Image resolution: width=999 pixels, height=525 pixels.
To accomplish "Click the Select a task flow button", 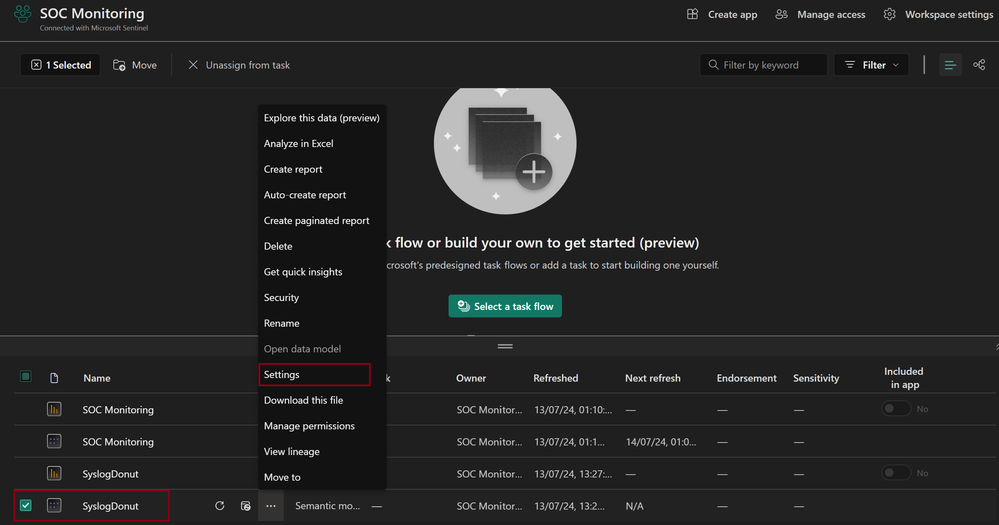I will [x=505, y=306].
